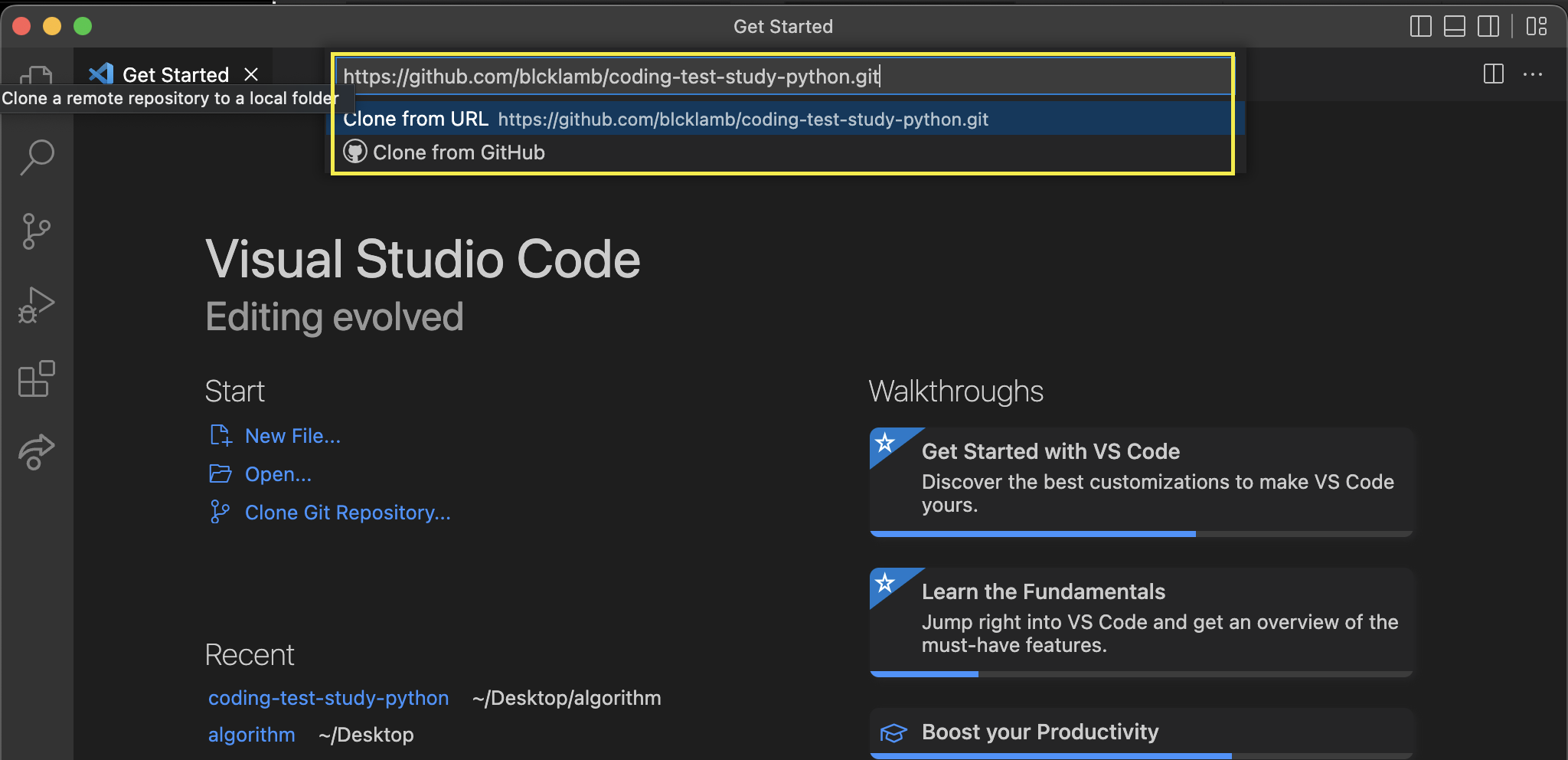1568x760 pixels.
Task: Click the Open... link
Action: (x=278, y=474)
